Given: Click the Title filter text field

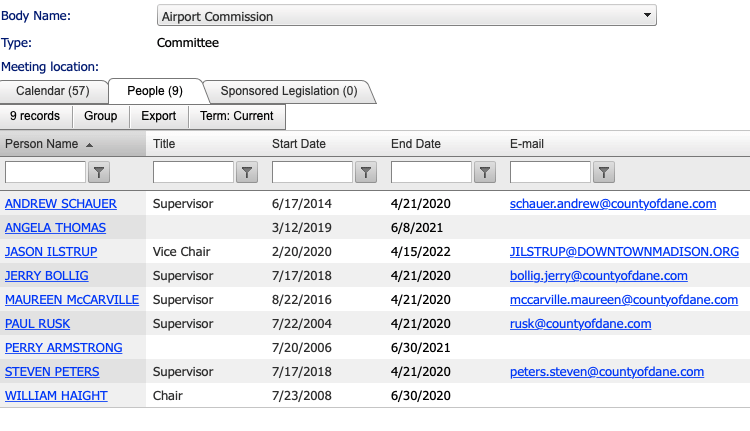Looking at the screenshot, I should pos(193,172).
